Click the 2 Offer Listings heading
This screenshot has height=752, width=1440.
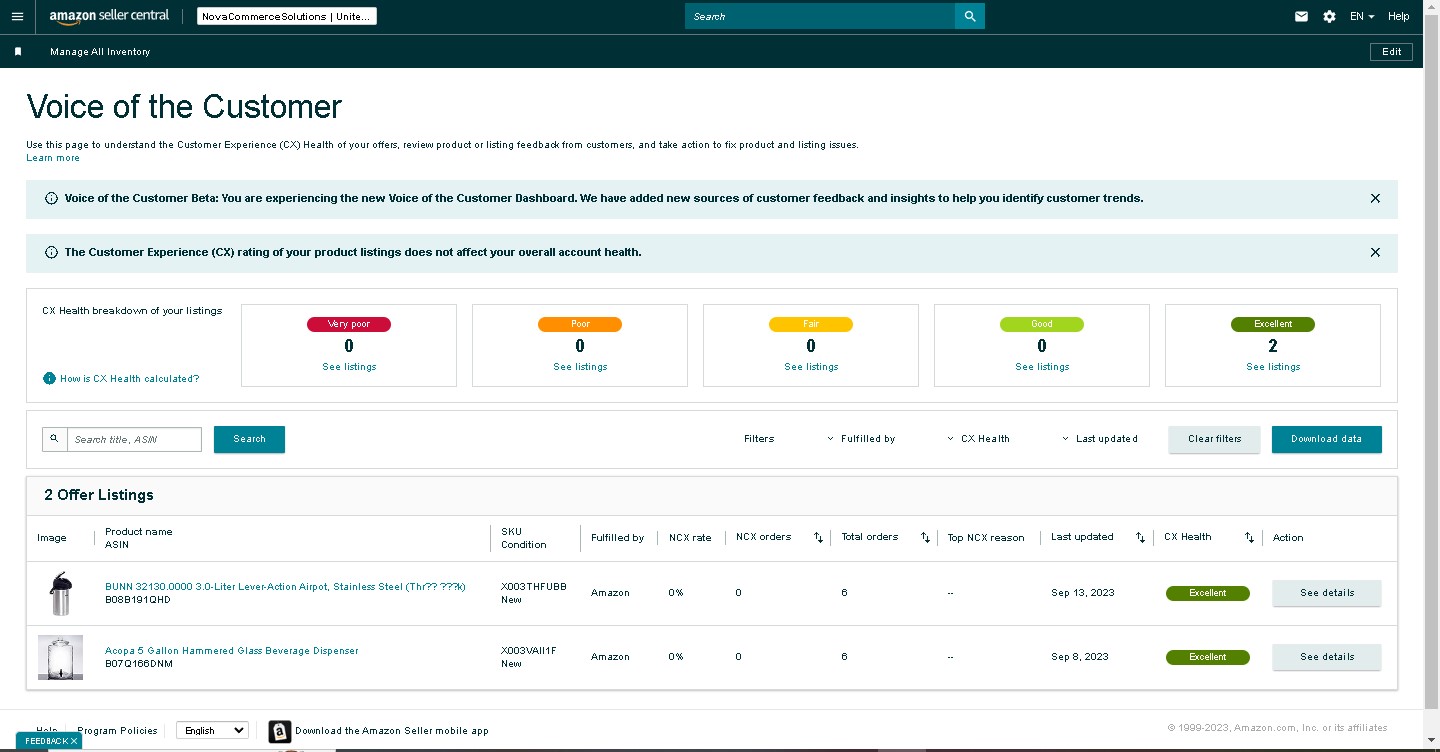(x=99, y=495)
